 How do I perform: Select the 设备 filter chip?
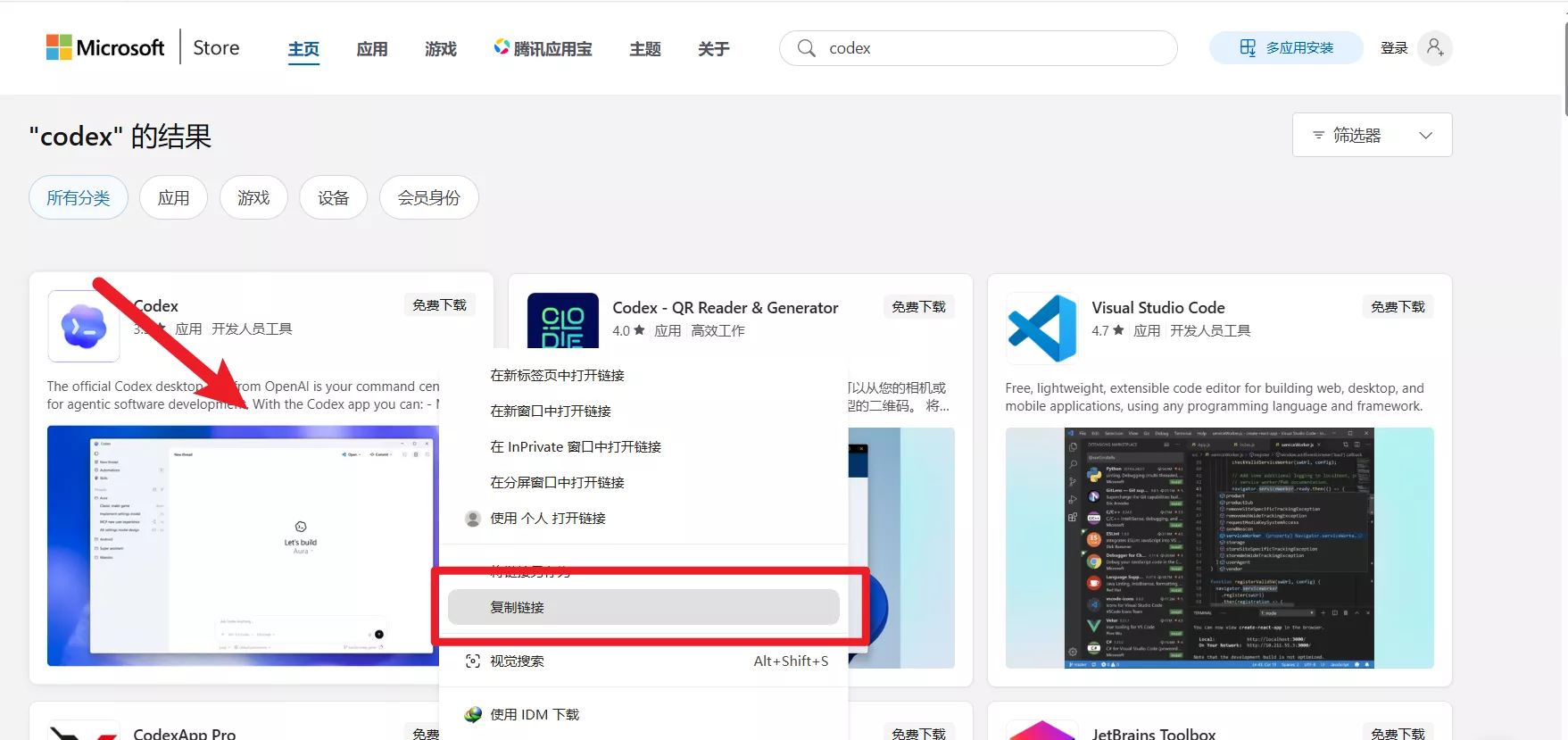(334, 197)
